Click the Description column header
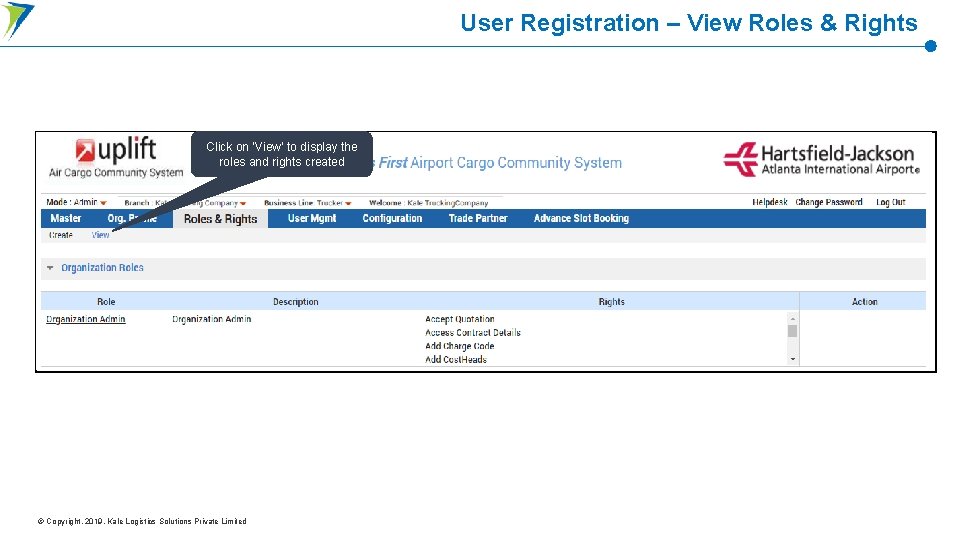This screenshot has width=960, height=540. [296, 301]
